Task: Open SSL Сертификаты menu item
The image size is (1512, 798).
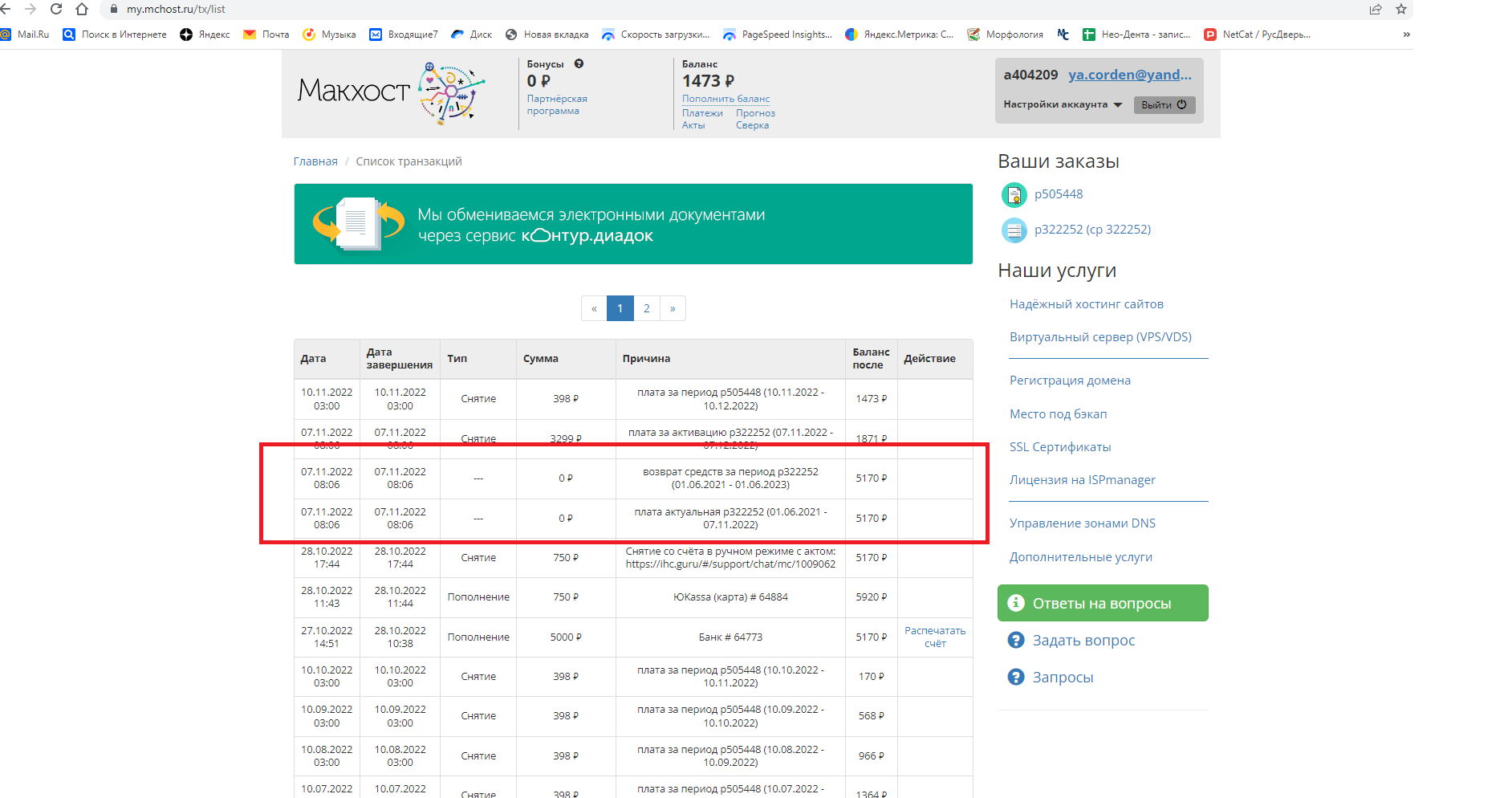Action: (x=1060, y=447)
